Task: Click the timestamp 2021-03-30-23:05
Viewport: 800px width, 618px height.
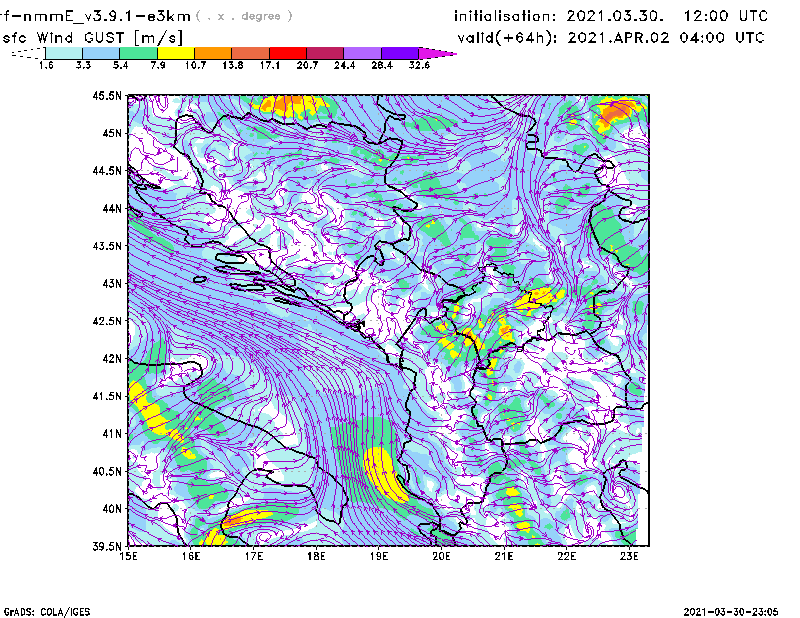Action: (x=731, y=612)
